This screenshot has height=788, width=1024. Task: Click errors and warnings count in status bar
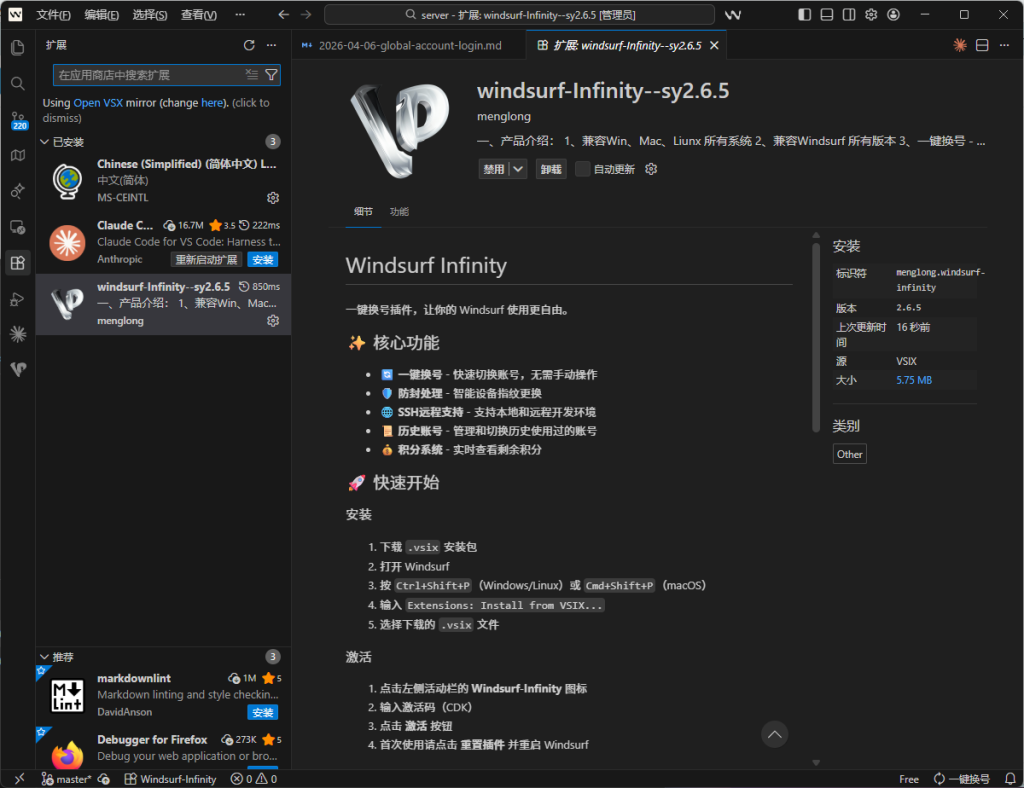[254, 779]
